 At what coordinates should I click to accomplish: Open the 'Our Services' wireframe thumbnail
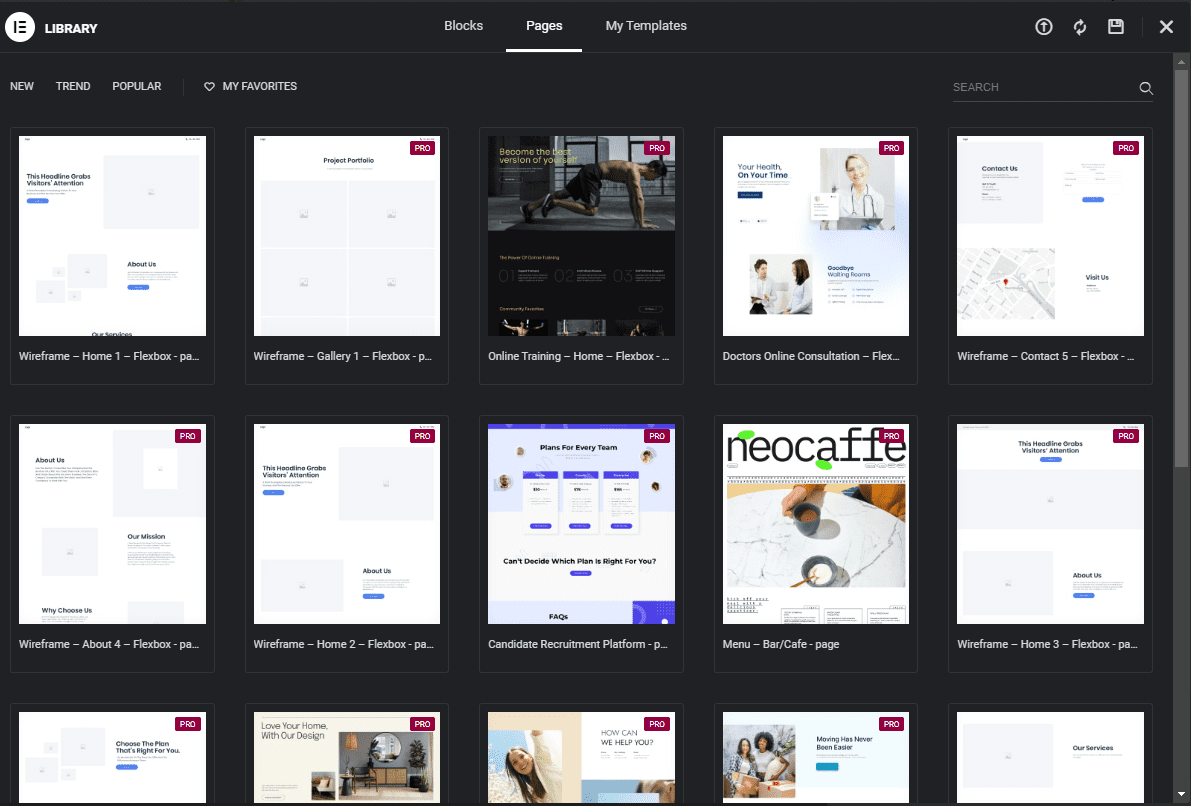pos(1050,757)
